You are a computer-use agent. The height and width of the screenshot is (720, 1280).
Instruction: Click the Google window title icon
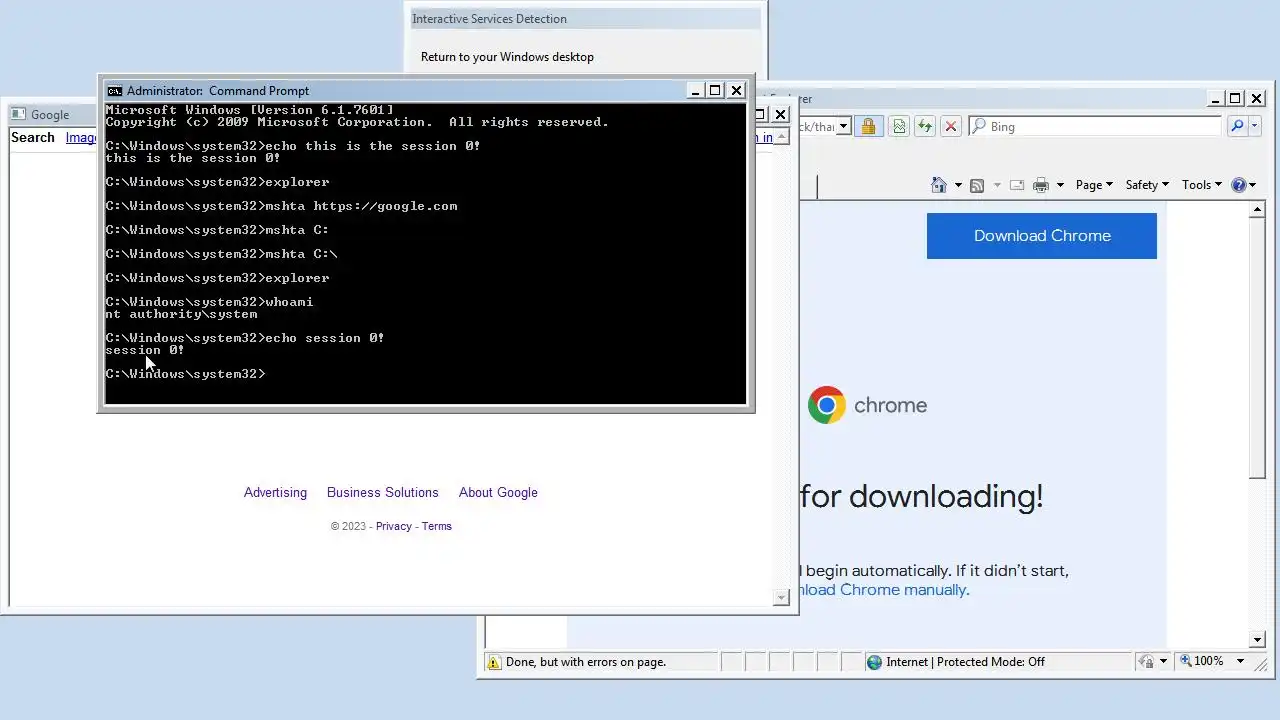(x=19, y=115)
